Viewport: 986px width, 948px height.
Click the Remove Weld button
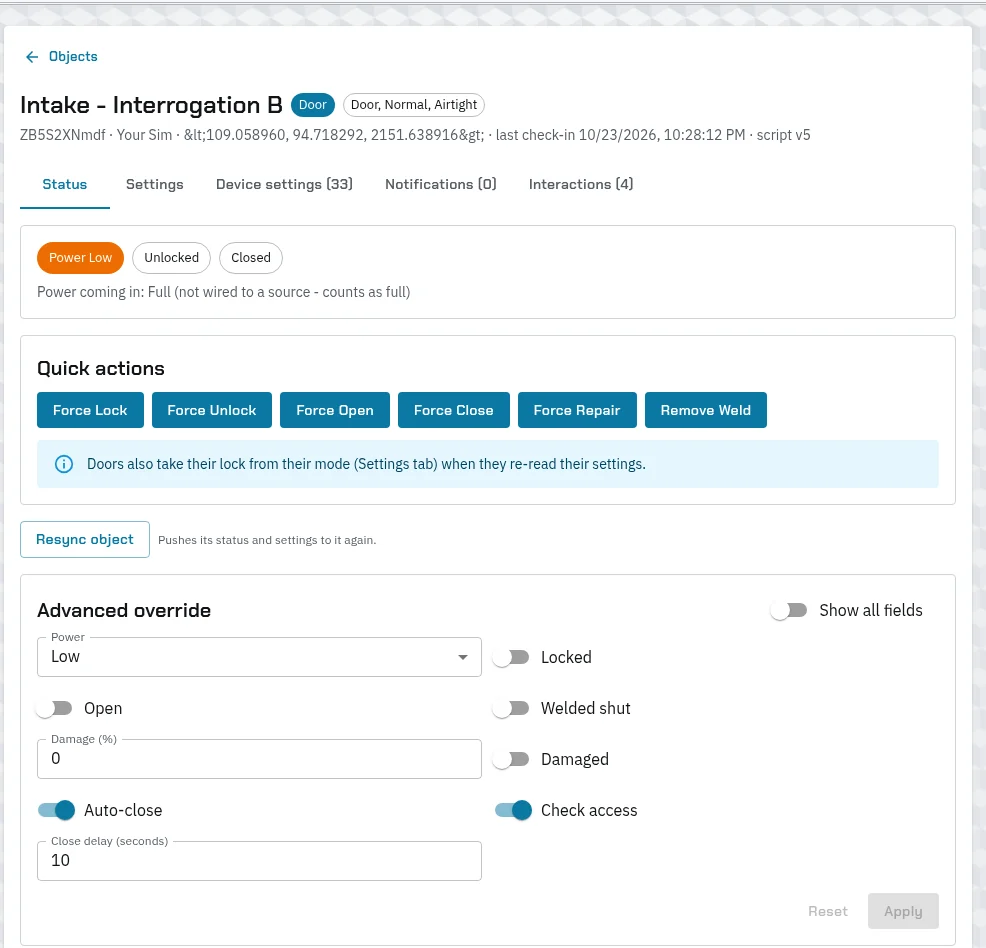pos(706,411)
